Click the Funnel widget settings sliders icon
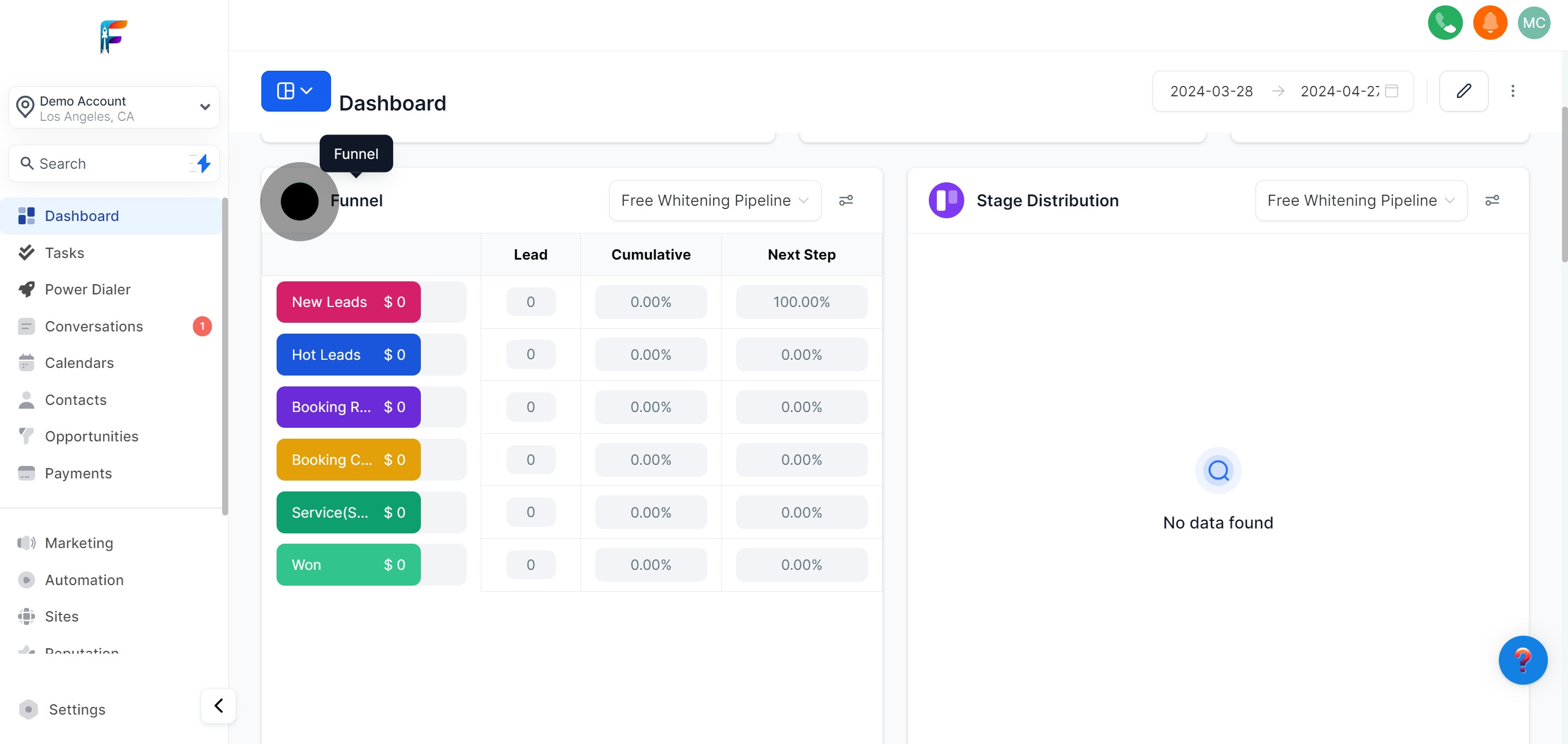This screenshot has width=1568, height=744. [x=846, y=200]
